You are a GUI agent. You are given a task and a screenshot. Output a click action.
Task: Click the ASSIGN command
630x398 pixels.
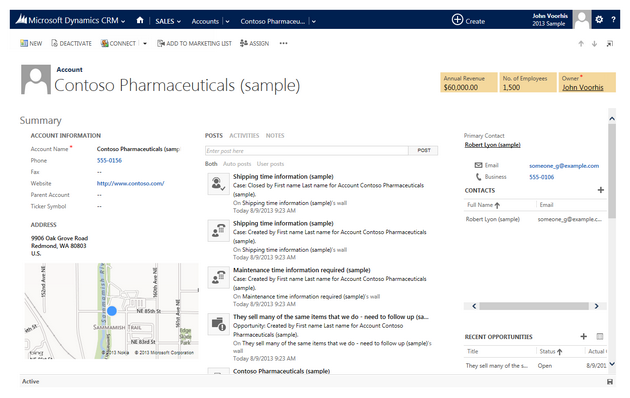[x=254, y=43]
